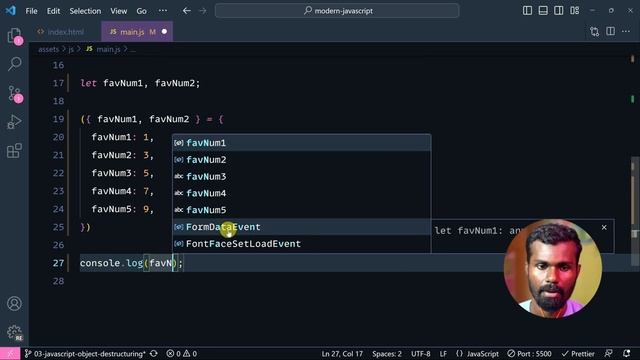Click Ln 27, Col 17 in status bar
This screenshot has height=360, width=640.
point(342,353)
